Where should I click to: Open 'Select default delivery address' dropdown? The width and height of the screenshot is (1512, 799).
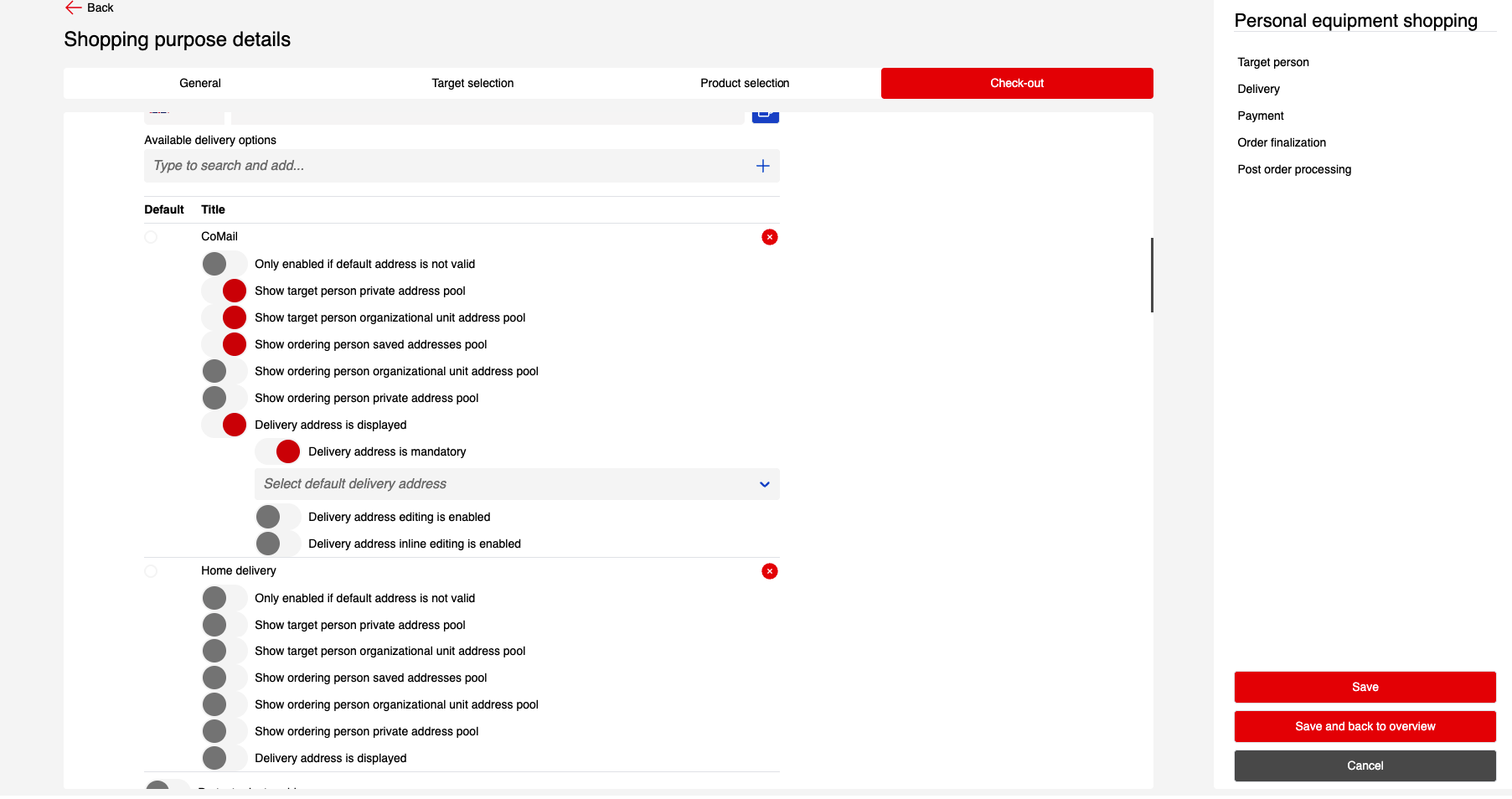click(517, 484)
